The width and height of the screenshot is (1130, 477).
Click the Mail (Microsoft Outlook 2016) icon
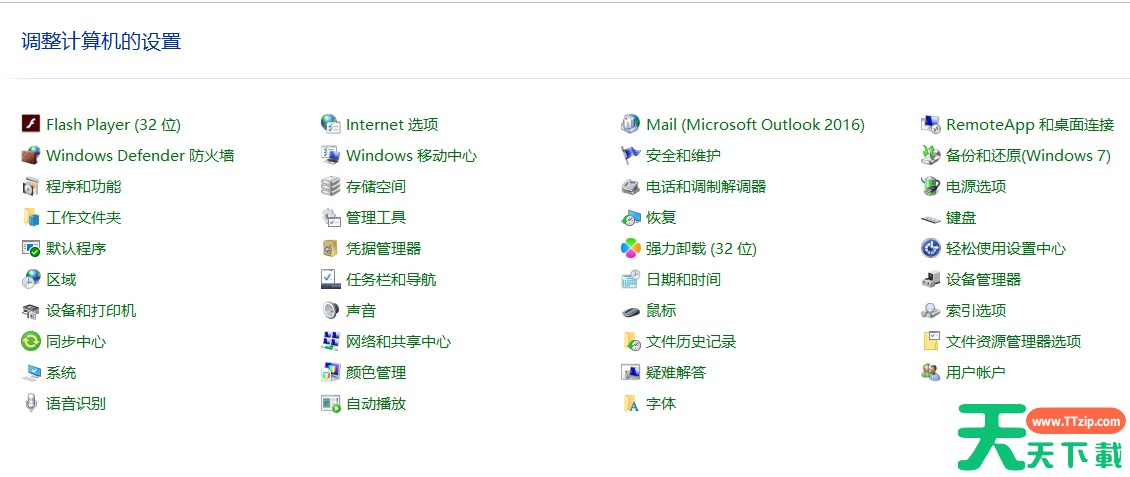click(630, 124)
